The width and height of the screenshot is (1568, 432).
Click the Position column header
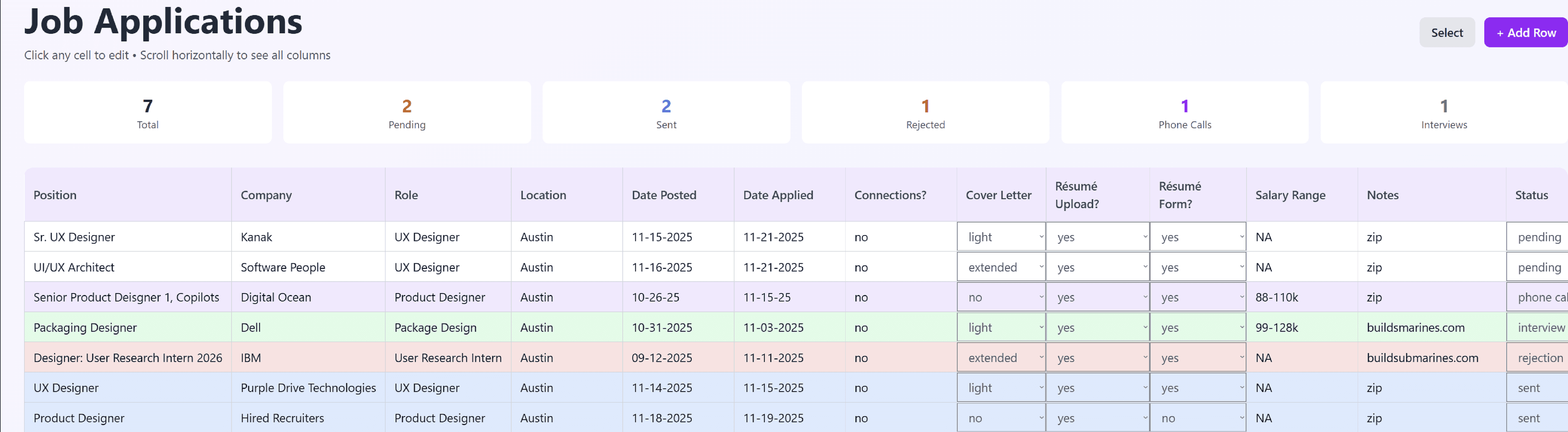tap(55, 195)
